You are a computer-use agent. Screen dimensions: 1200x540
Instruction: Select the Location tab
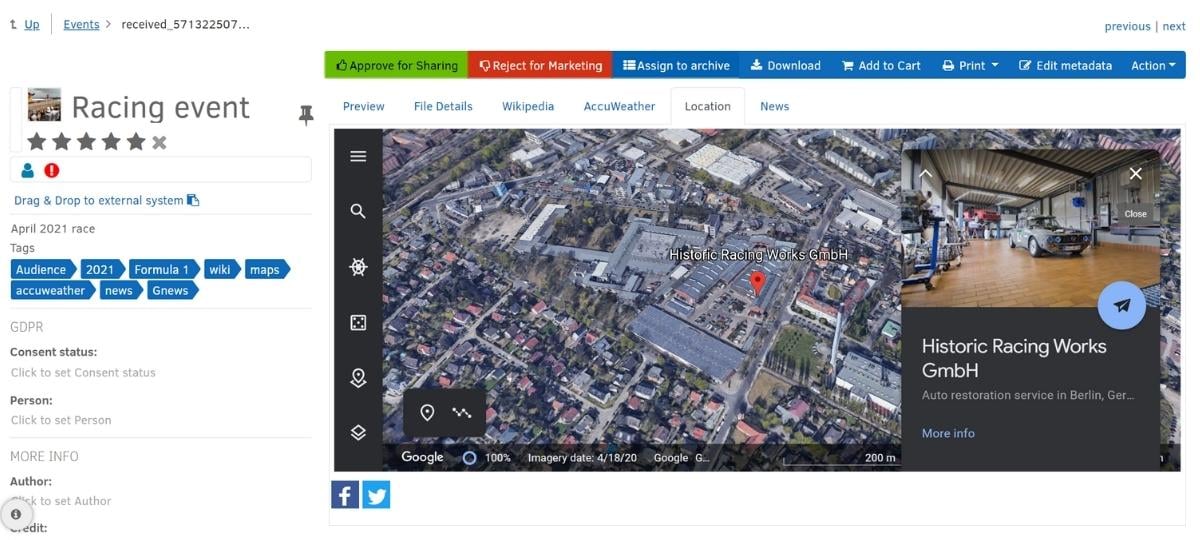(x=707, y=106)
